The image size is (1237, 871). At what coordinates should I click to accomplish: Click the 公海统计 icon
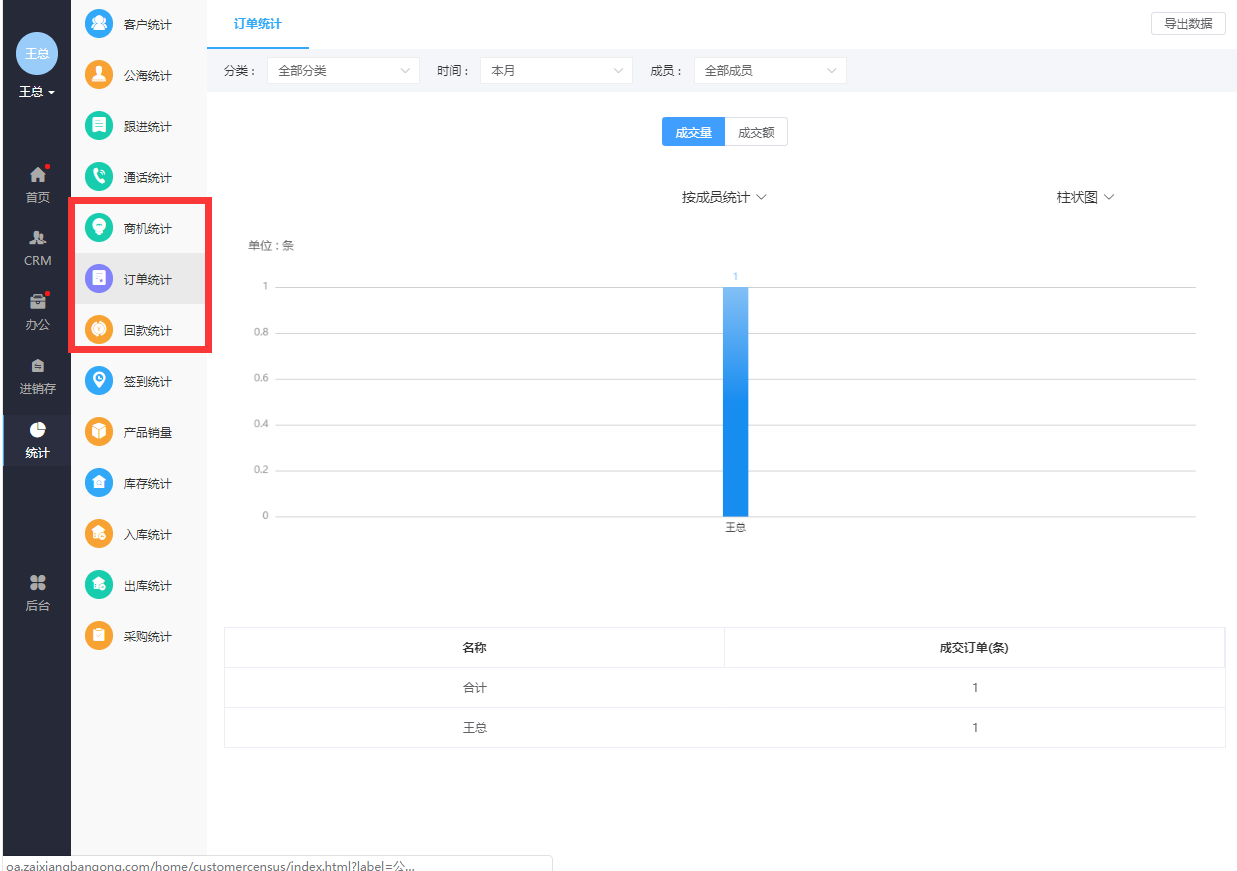click(99, 75)
